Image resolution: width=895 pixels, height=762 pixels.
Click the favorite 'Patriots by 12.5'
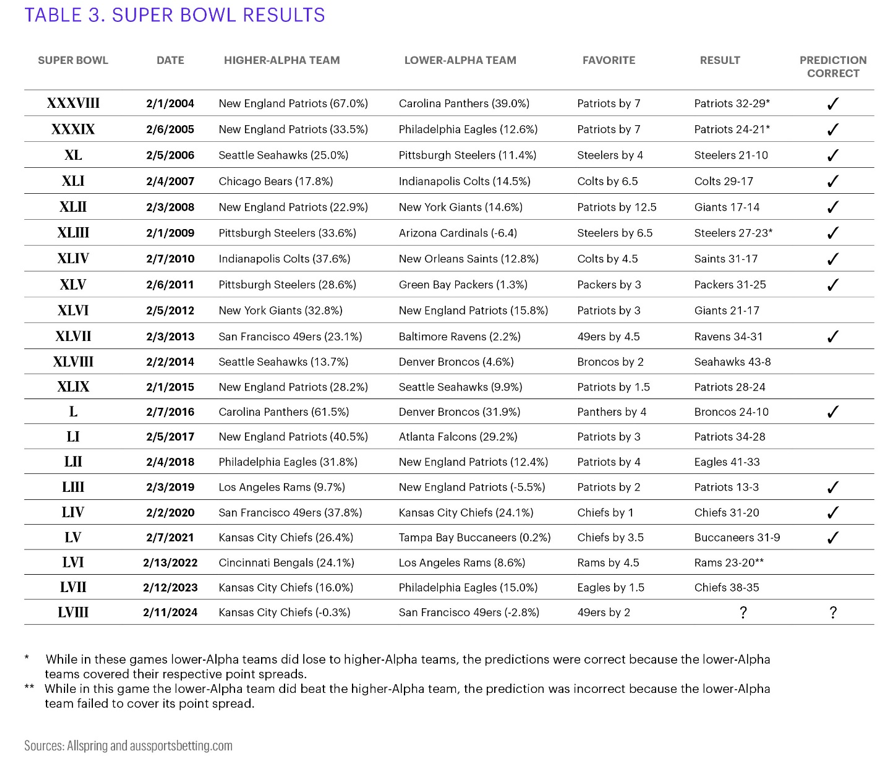pyautogui.click(x=616, y=207)
